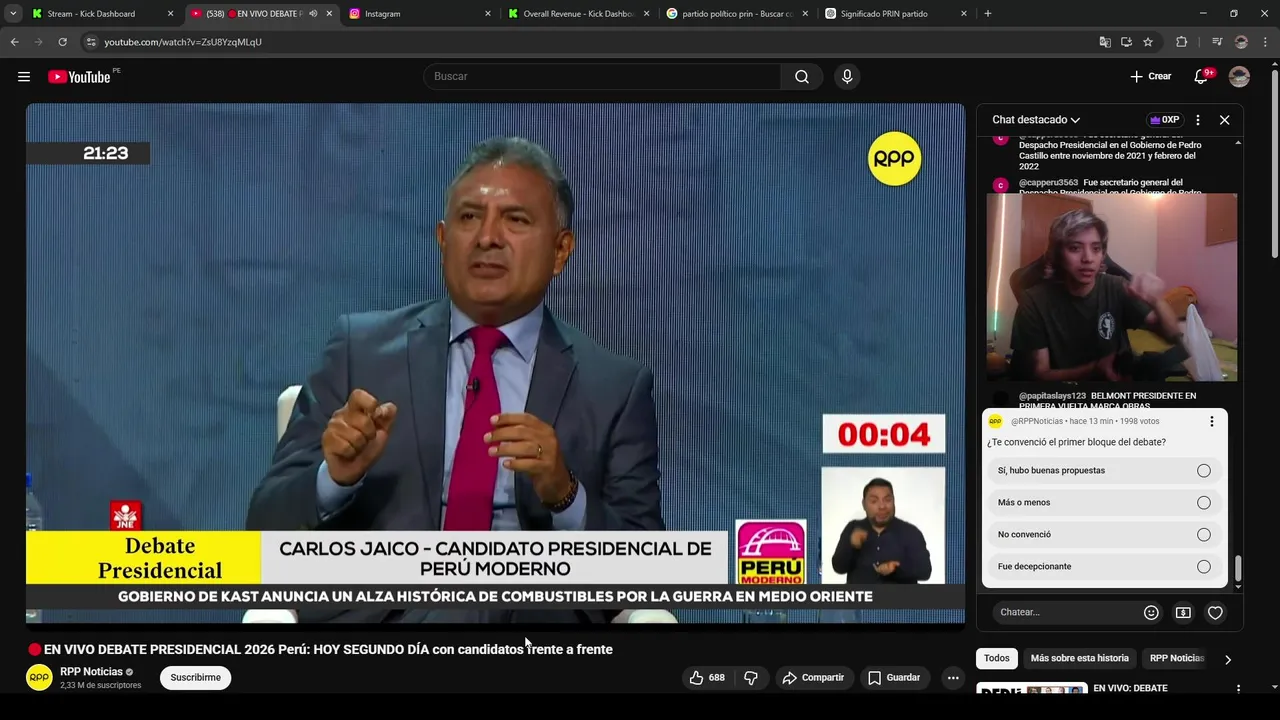This screenshot has width=1280, height=720.
Task: Open the YouTube hamburger guide menu
Action: [x=24, y=77]
